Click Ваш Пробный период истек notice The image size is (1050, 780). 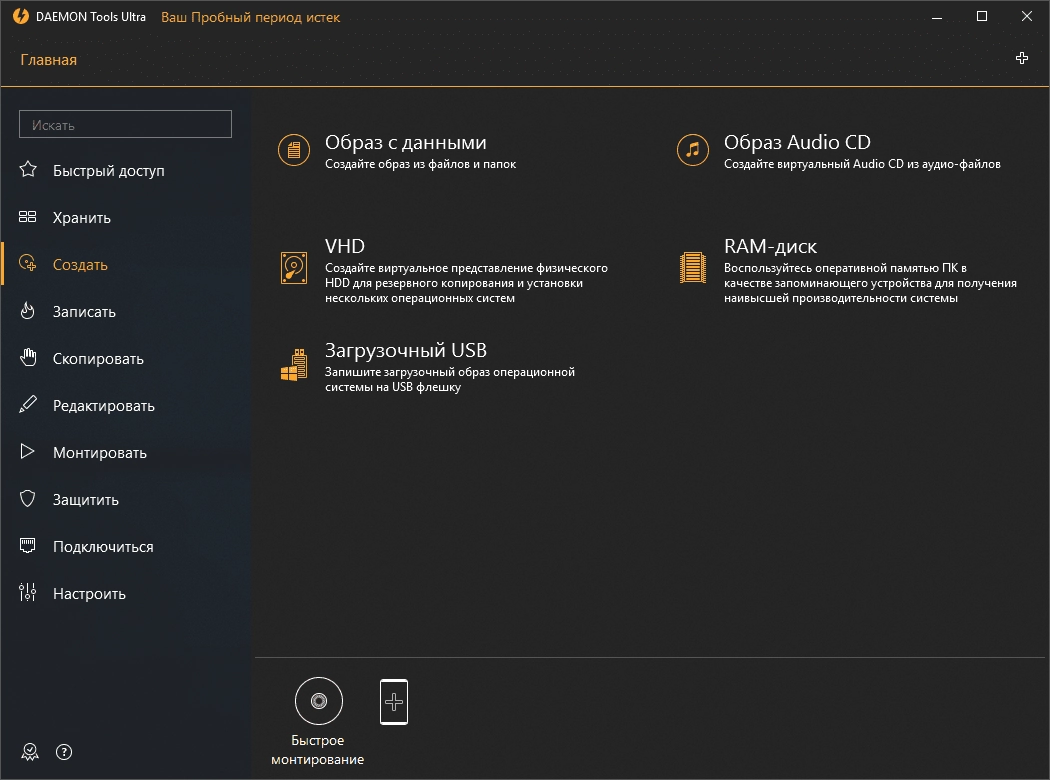250,17
